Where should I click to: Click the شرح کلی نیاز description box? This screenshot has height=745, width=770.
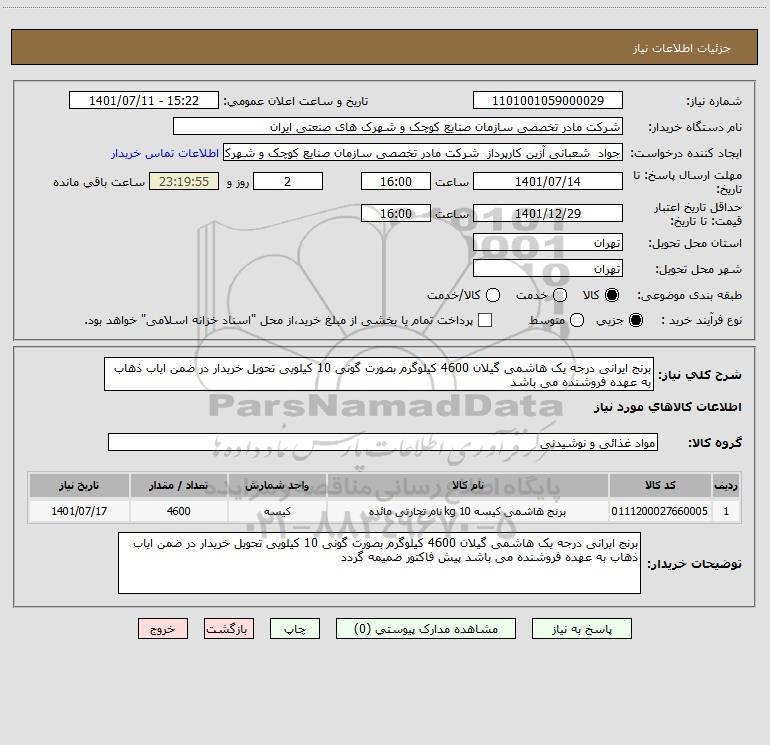(379, 374)
